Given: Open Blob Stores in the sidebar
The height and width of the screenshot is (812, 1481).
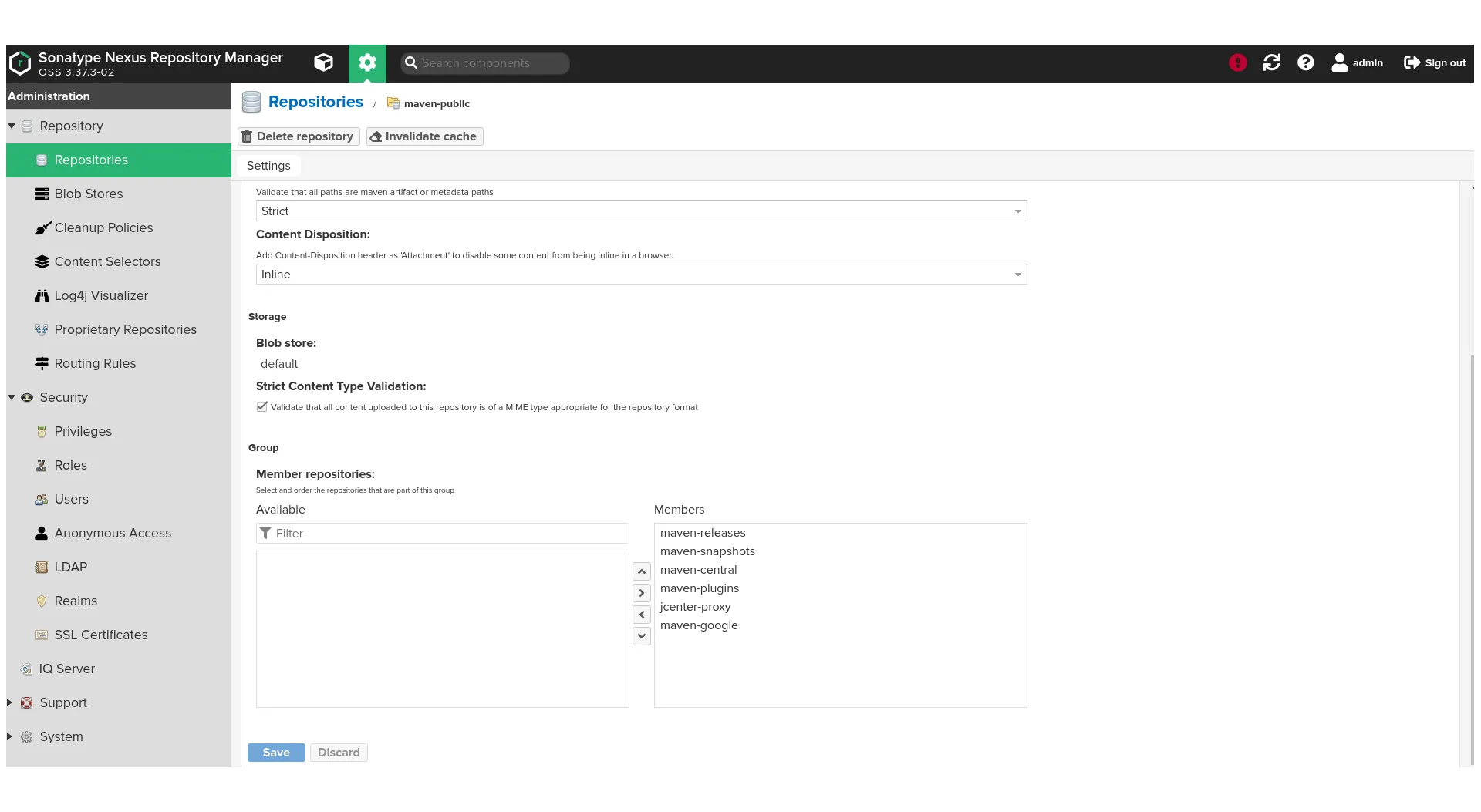Looking at the screenshot, I should click(119, 194).
